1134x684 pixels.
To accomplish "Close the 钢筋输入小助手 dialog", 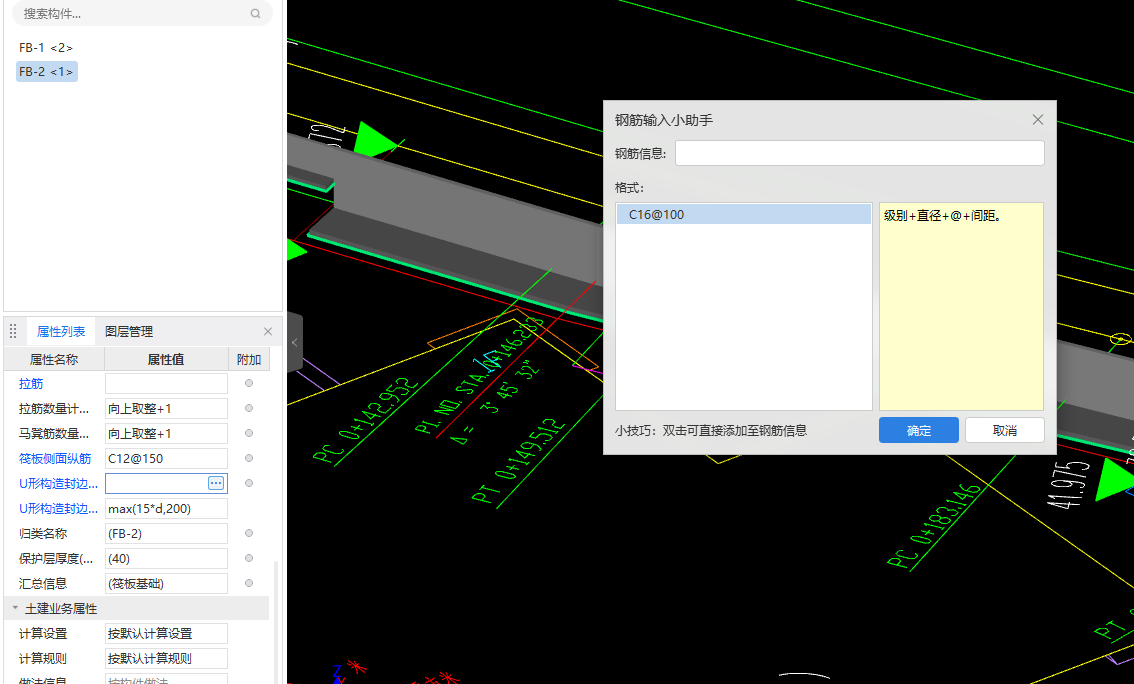I will pos(1038,120).
